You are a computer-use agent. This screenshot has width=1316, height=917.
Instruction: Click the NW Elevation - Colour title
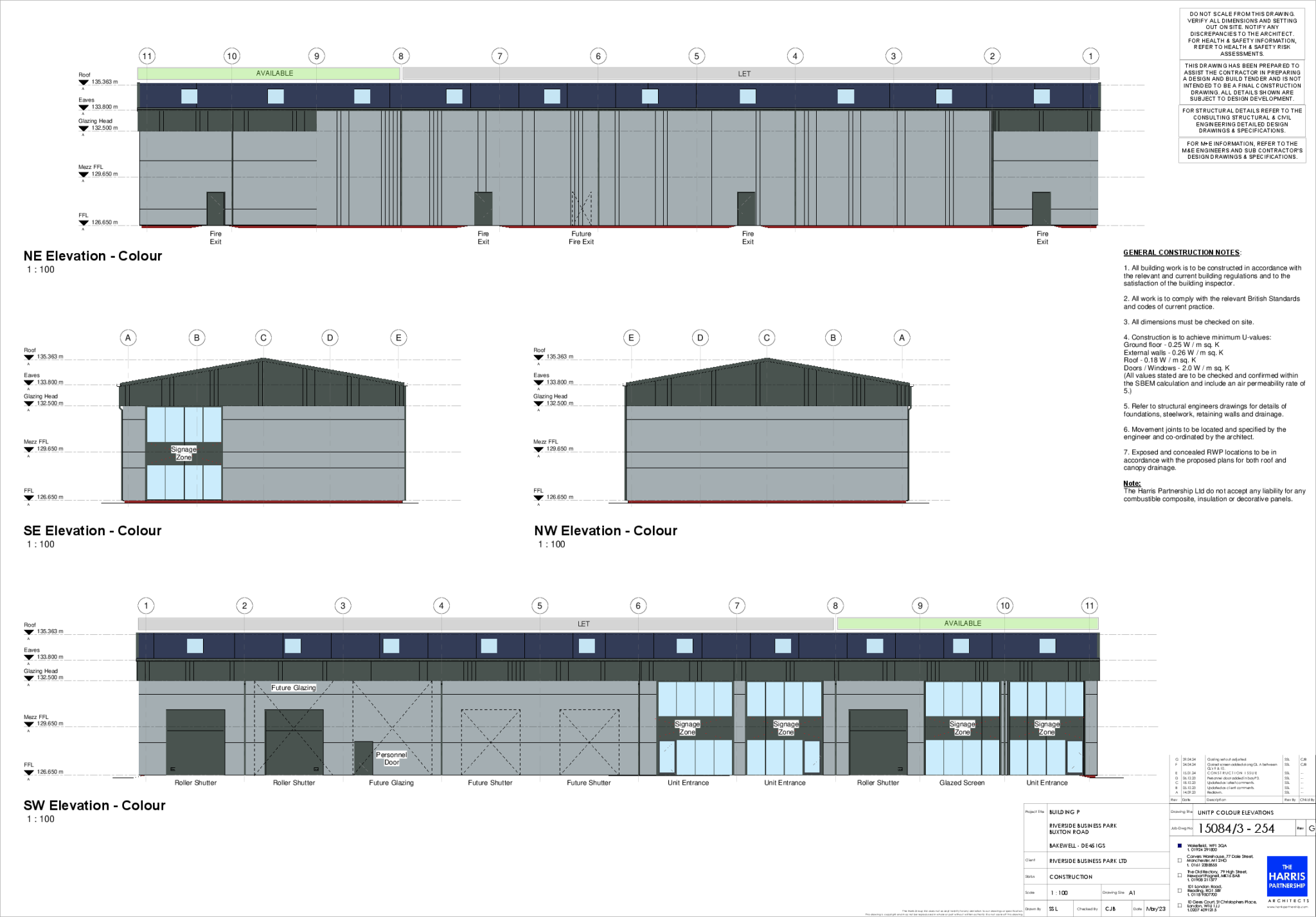605,531
